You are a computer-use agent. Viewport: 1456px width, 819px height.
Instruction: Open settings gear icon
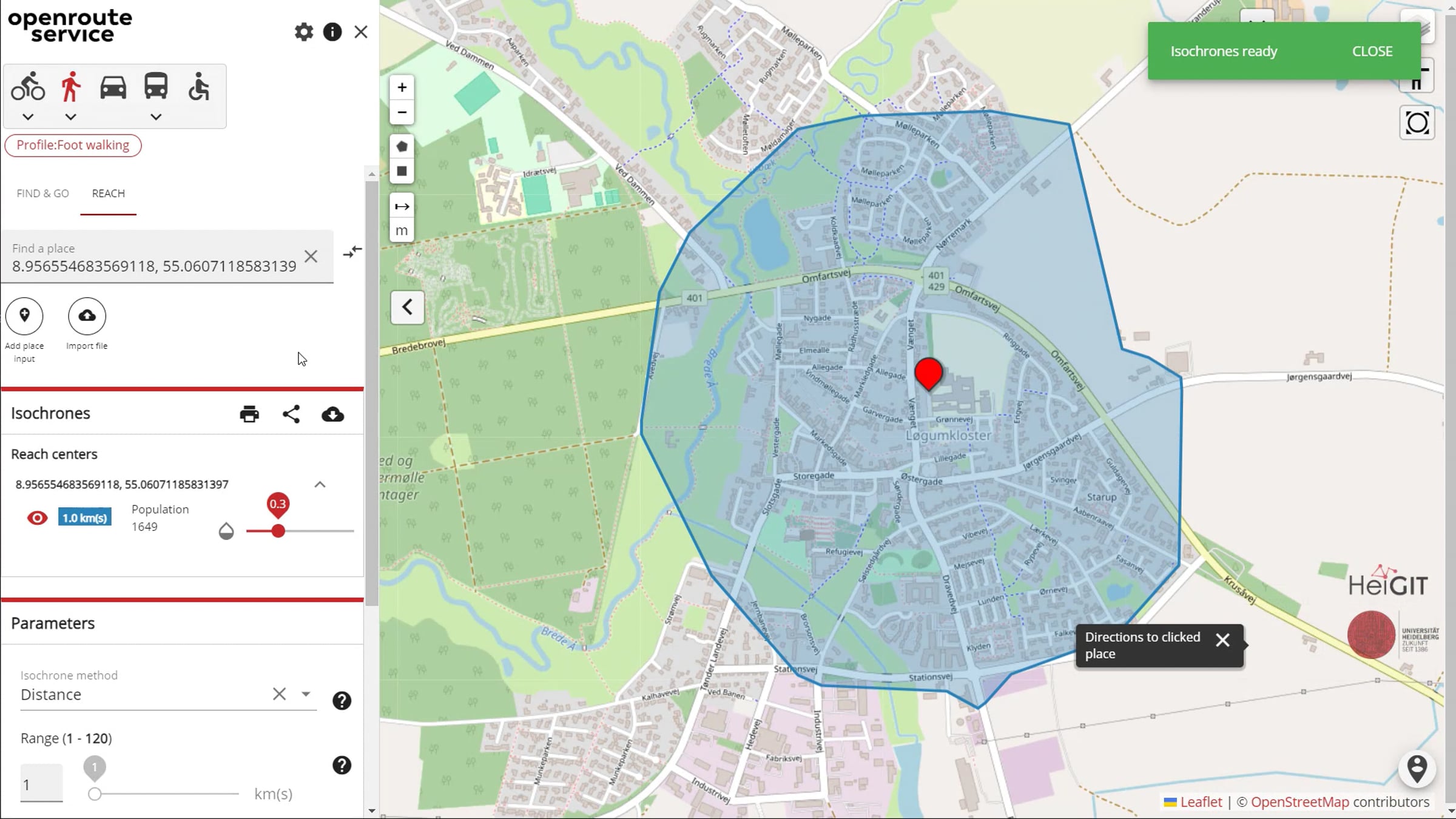pyautogui.click(x=303, y=32)
